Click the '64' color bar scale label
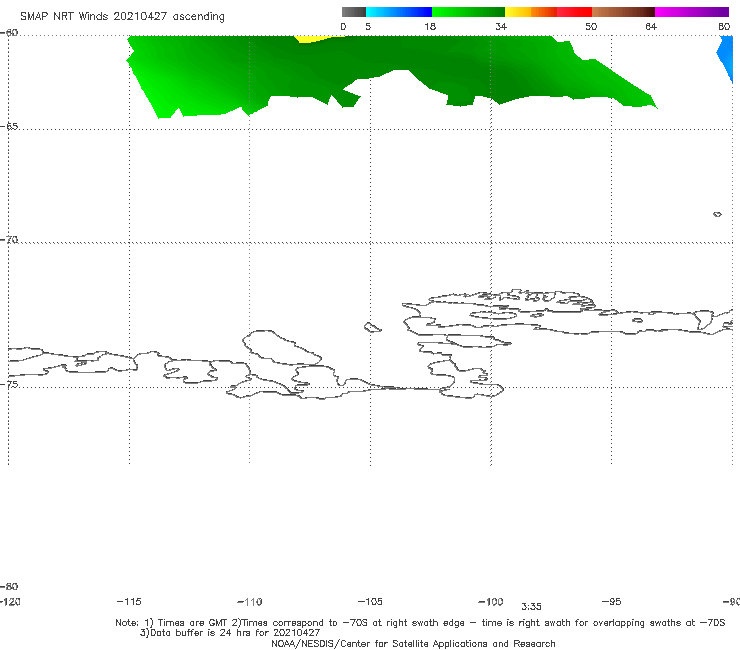The width and height of the screenshot is (740, 650). [651, 27]
